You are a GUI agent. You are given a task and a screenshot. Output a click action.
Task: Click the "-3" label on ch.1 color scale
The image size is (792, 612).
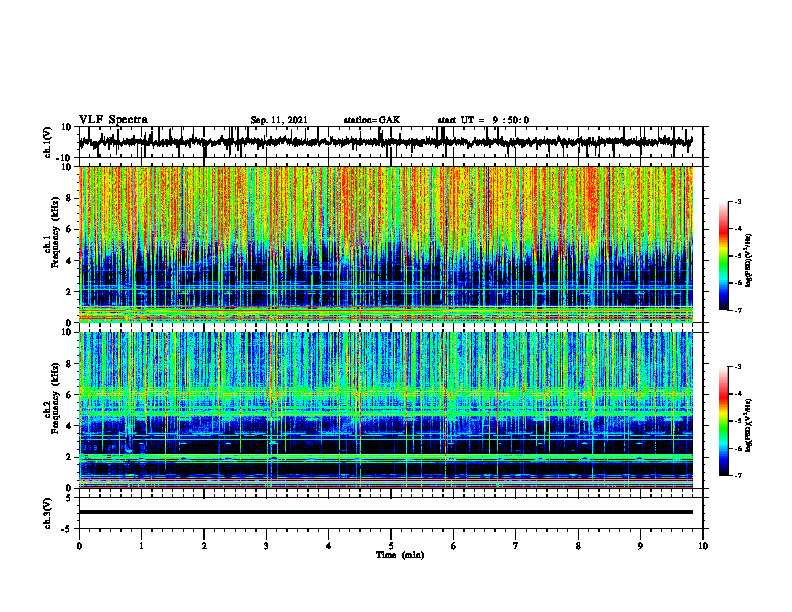point(738,201)
